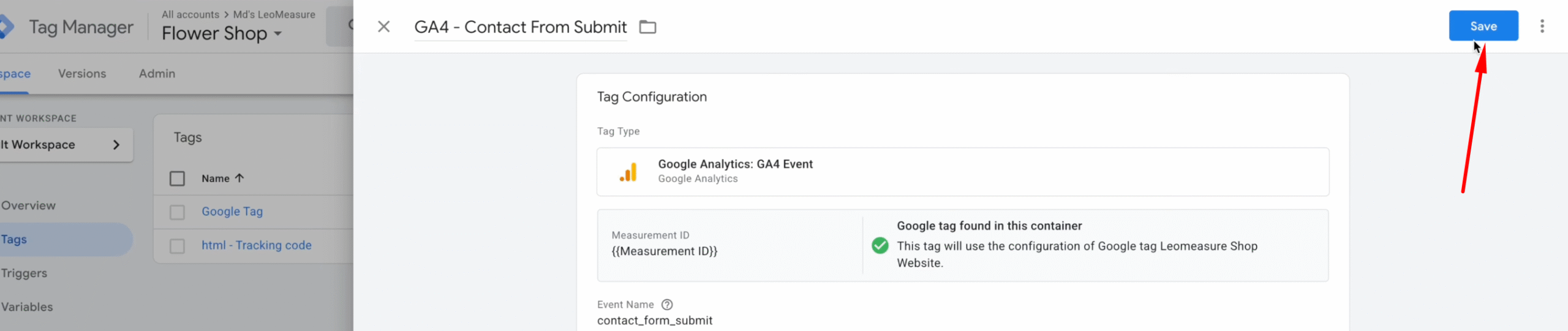Check the html - Tracking code checkbox
The height and width of the screenshot is (331, 1568).
[177, 246]
